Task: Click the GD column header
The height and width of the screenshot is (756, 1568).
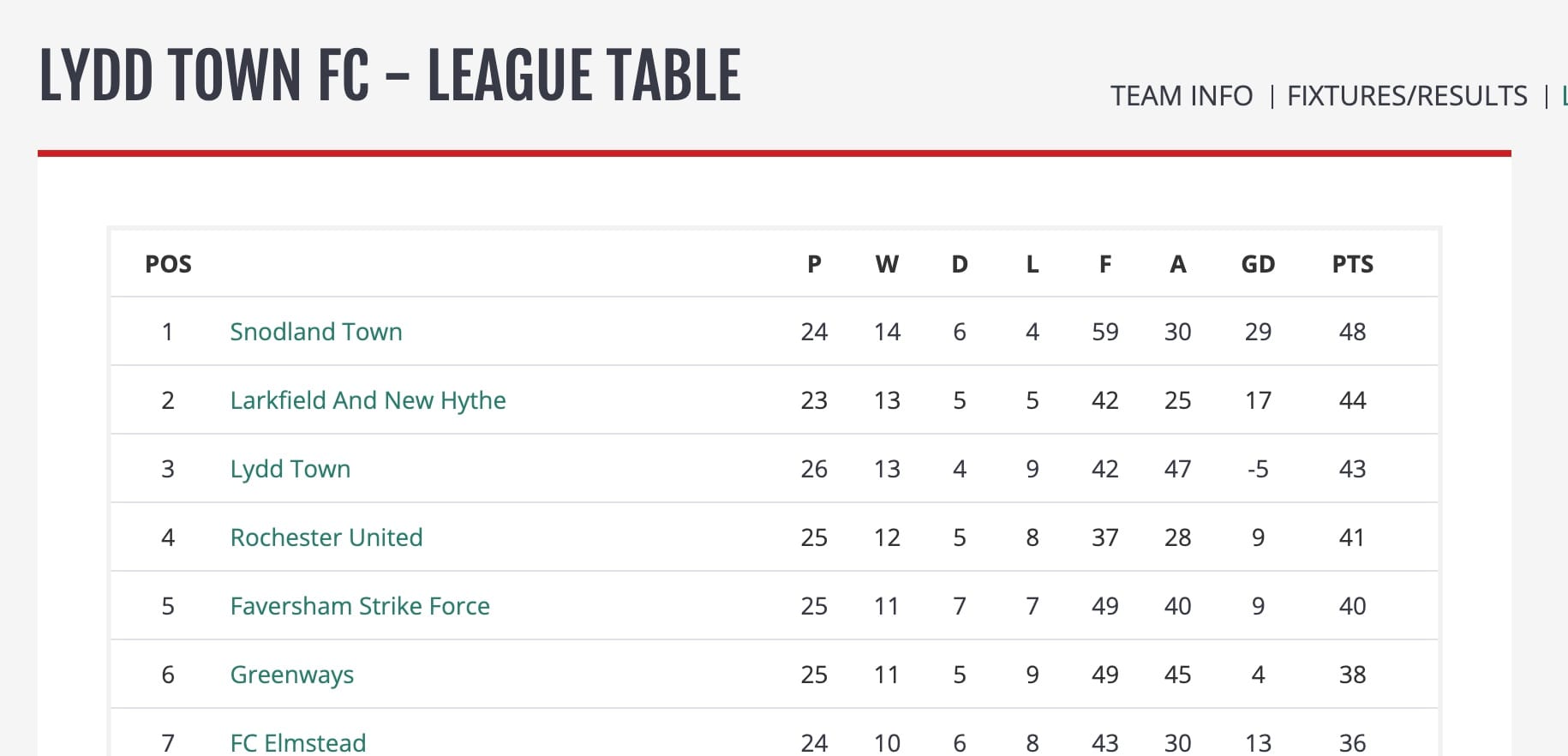Action: point(1258,264)
